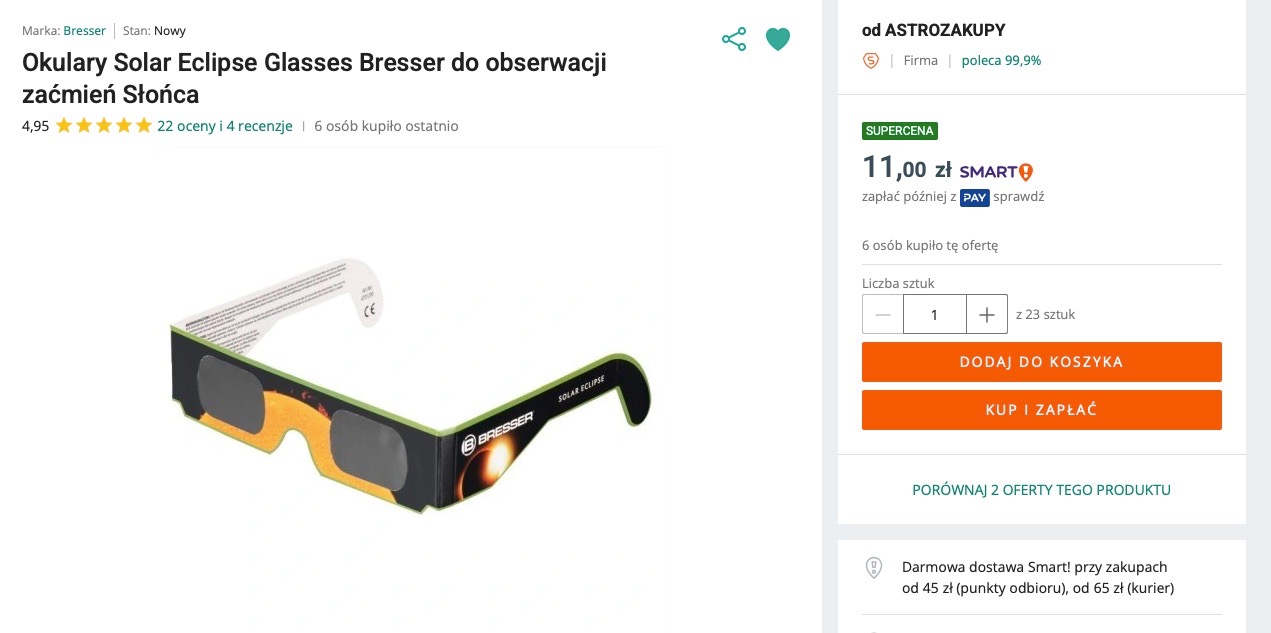Open the Bresser brand link
1271x633 pixels.
(x=84, y=31)
